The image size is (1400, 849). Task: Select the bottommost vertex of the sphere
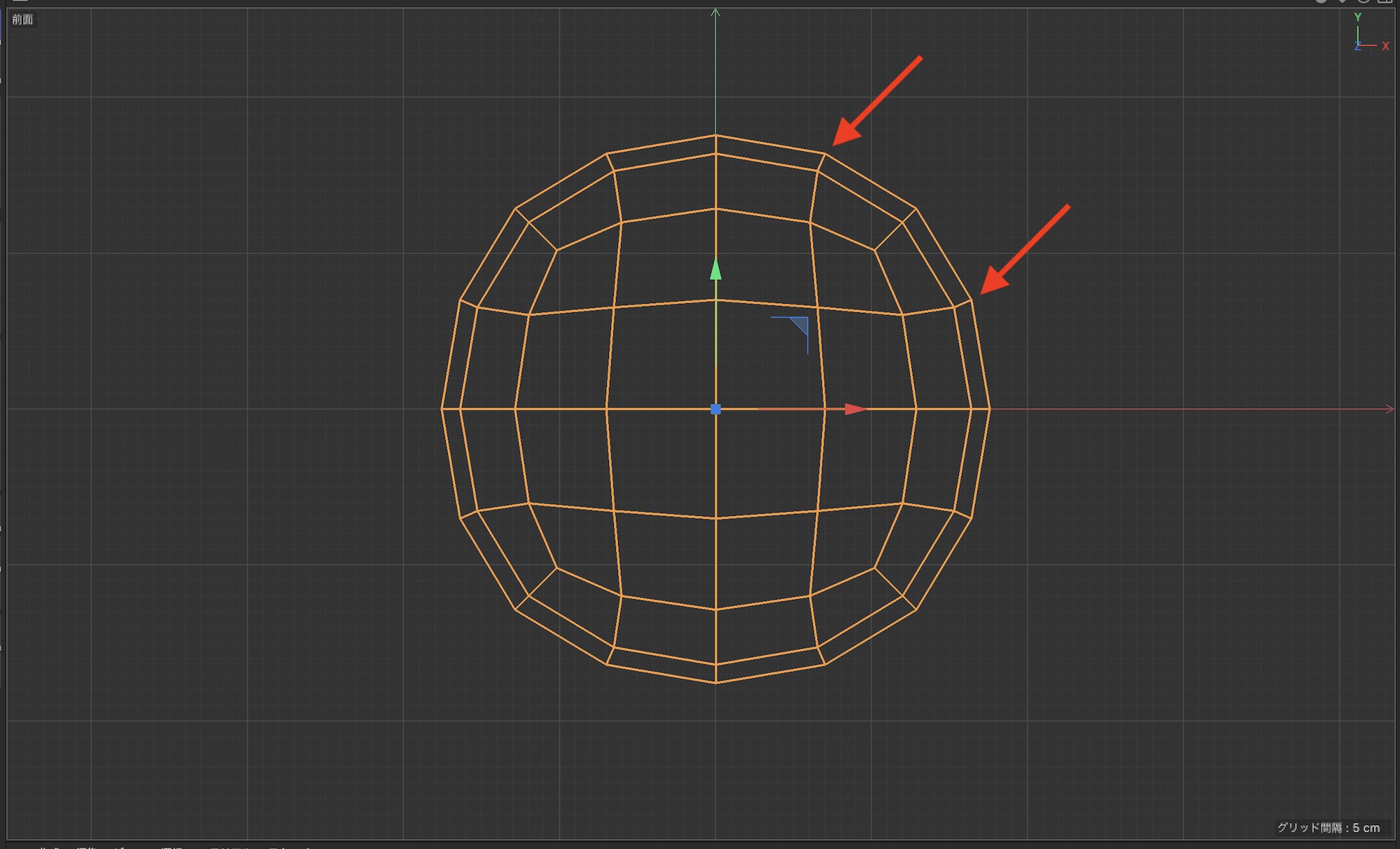pyautogui.click(x=715, y=682)
